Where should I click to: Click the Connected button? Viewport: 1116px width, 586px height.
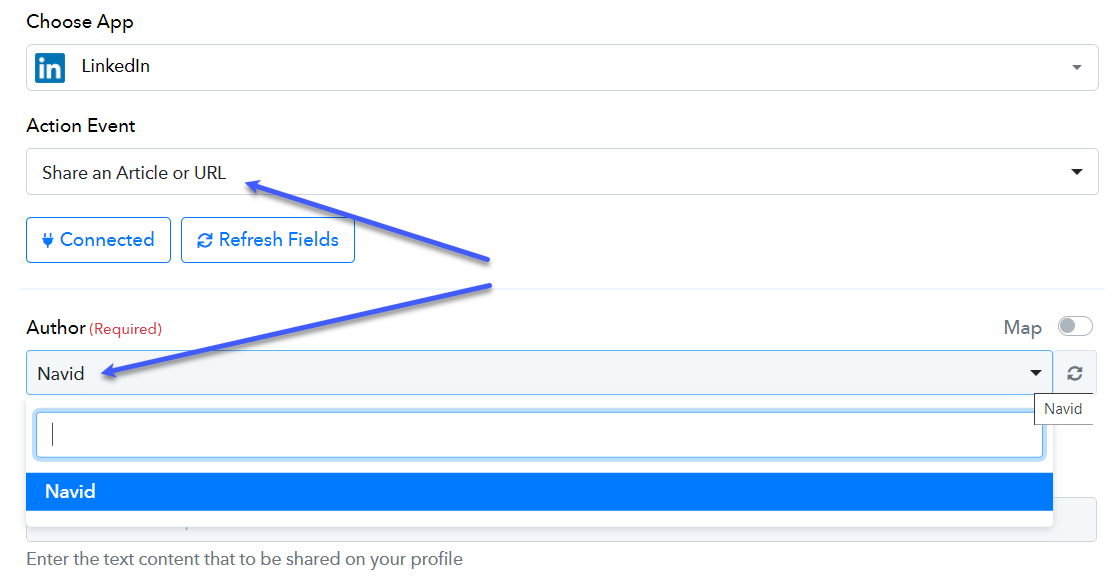[98, 240]
